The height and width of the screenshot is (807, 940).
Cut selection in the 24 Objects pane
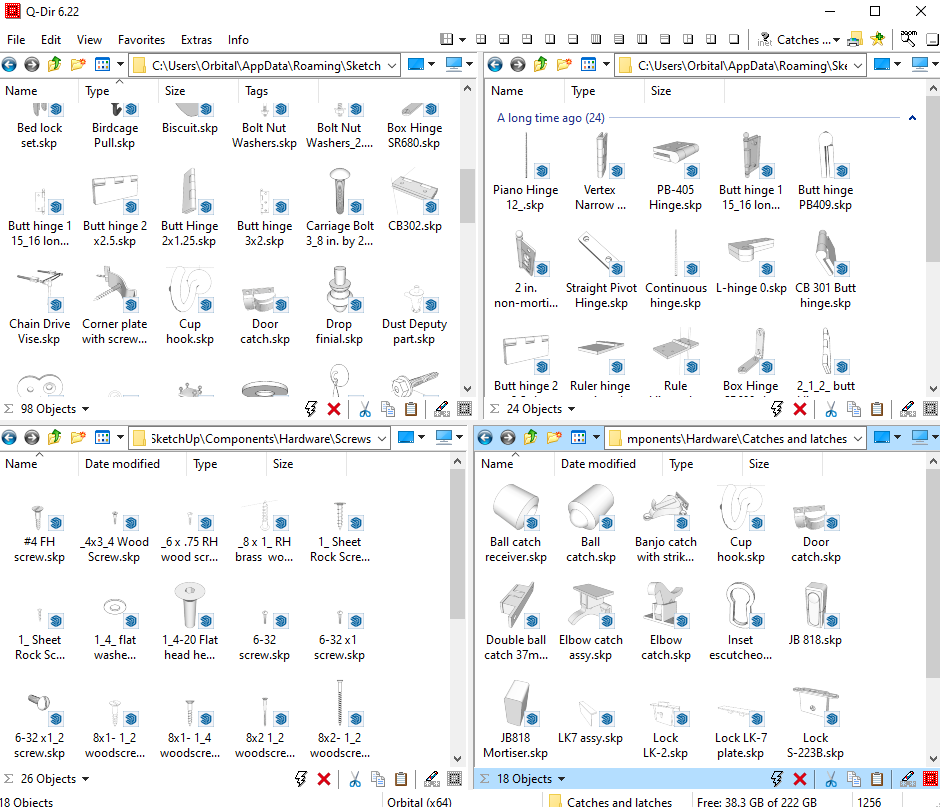[x=830, y=409]
